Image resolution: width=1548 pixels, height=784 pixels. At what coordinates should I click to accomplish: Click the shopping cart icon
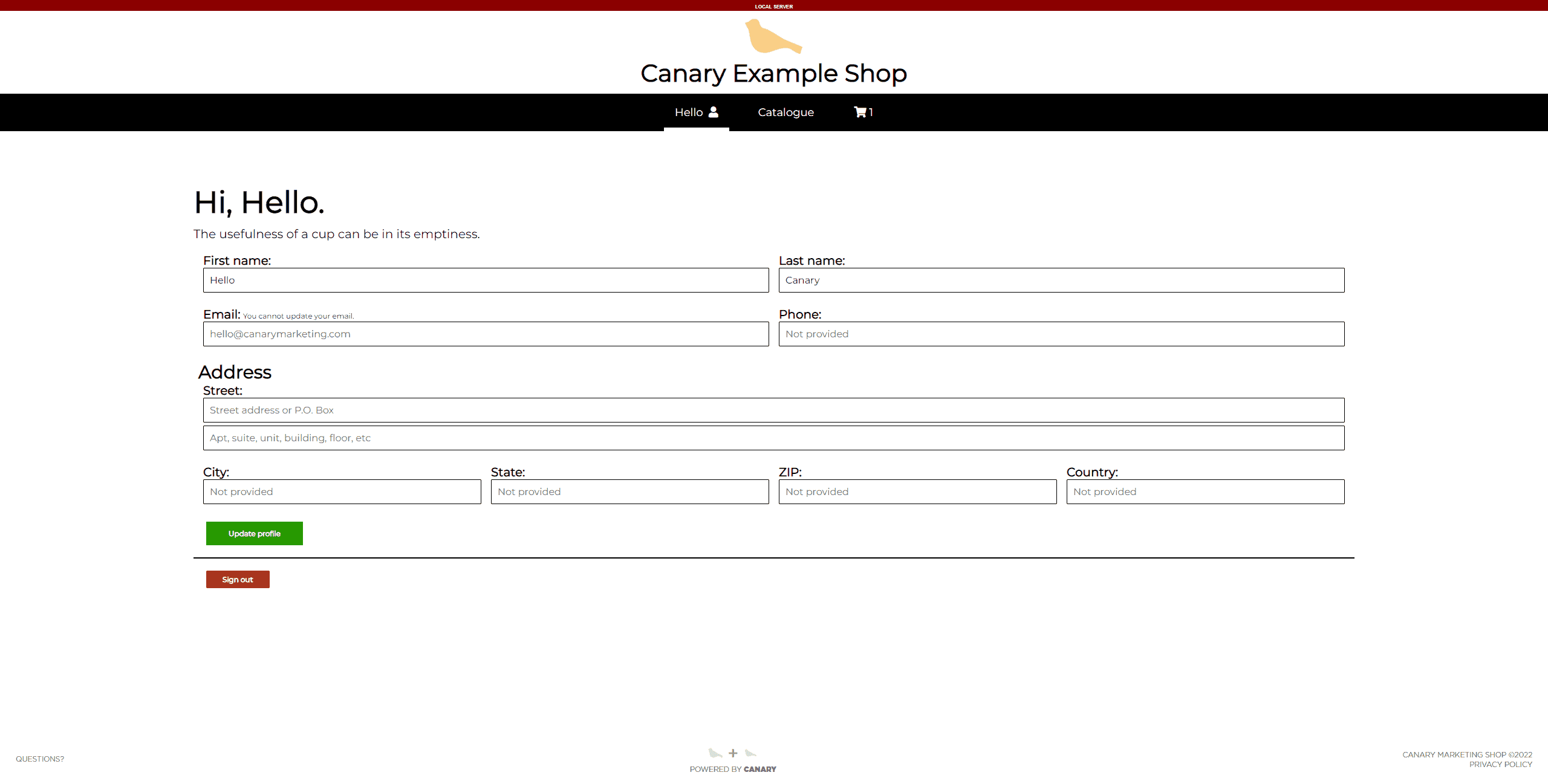coord(859,112)
